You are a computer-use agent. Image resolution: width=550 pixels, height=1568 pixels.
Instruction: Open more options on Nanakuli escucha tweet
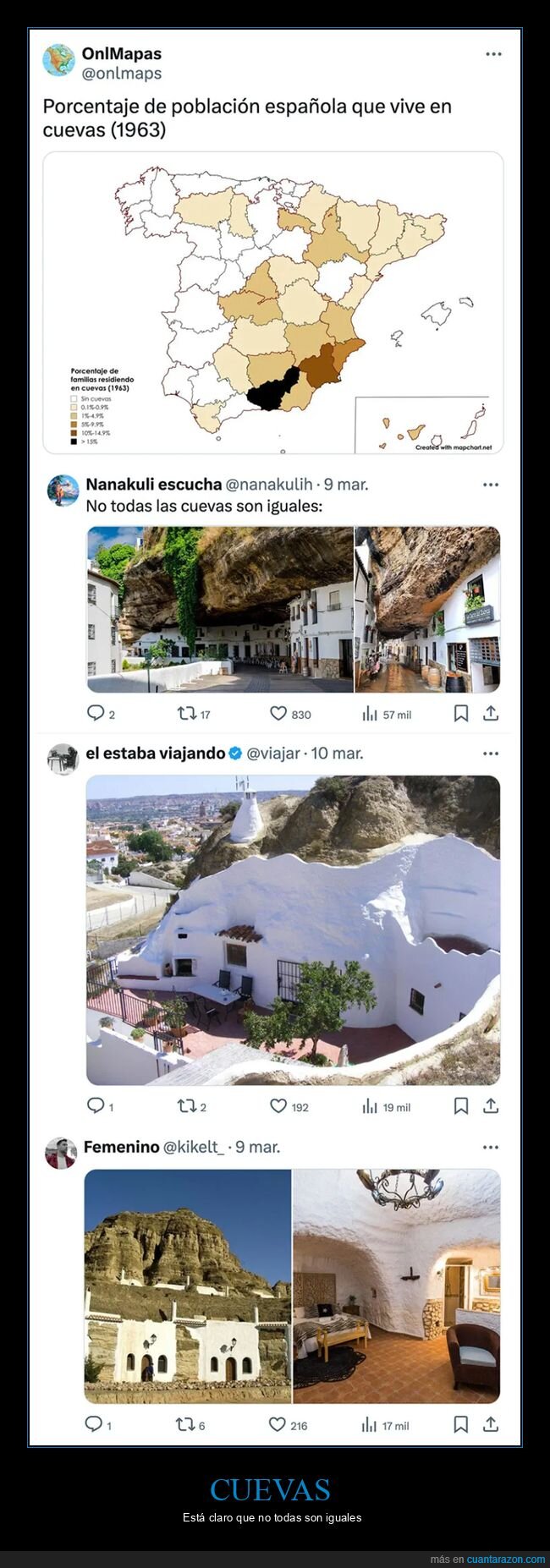pos(491,485)
